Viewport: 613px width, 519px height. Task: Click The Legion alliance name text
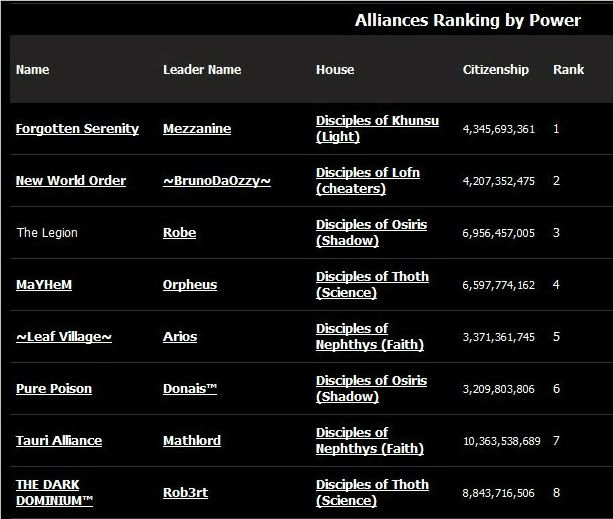(47, 233)
